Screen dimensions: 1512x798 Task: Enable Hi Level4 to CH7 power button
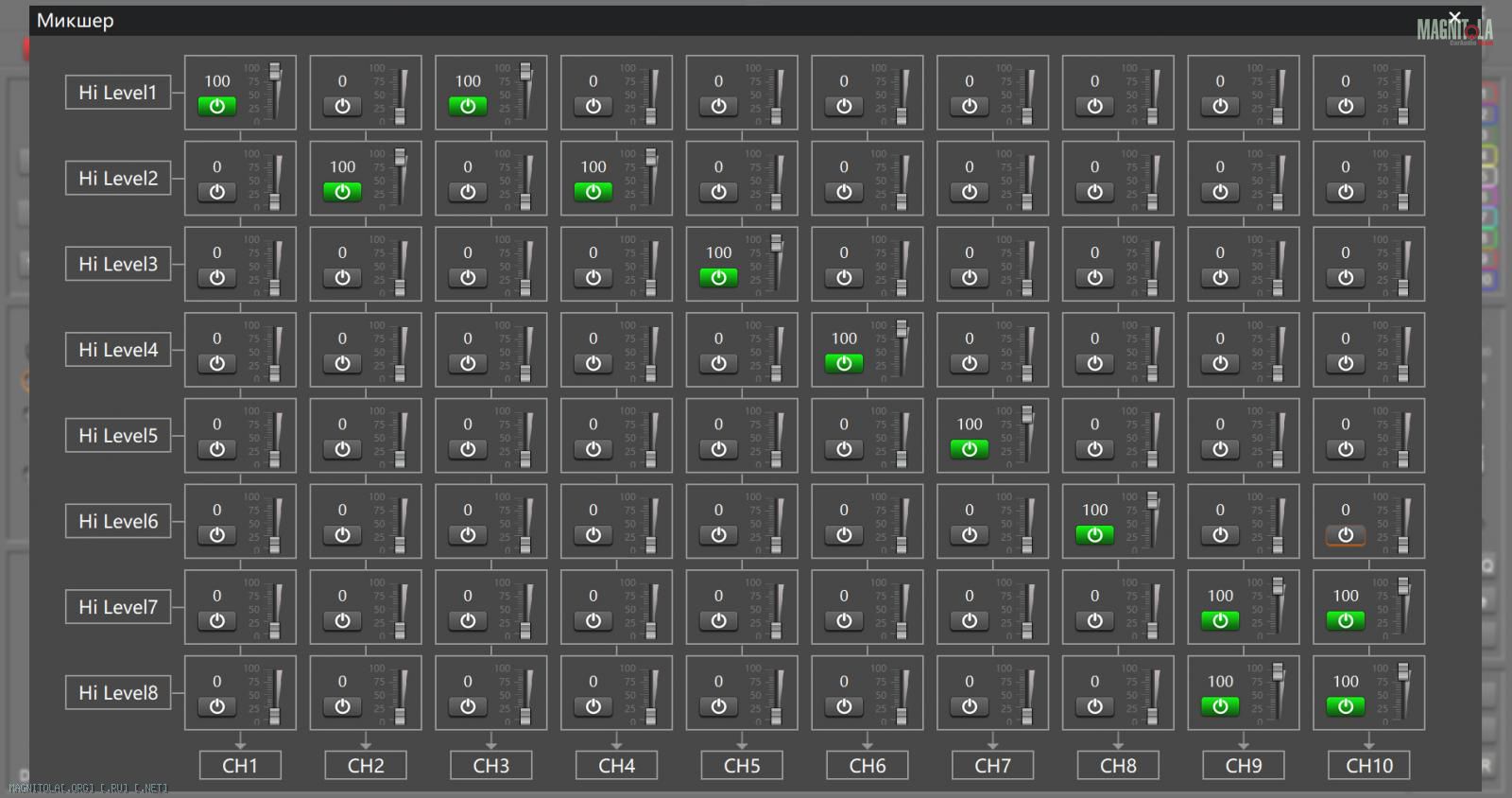(970, 363)
